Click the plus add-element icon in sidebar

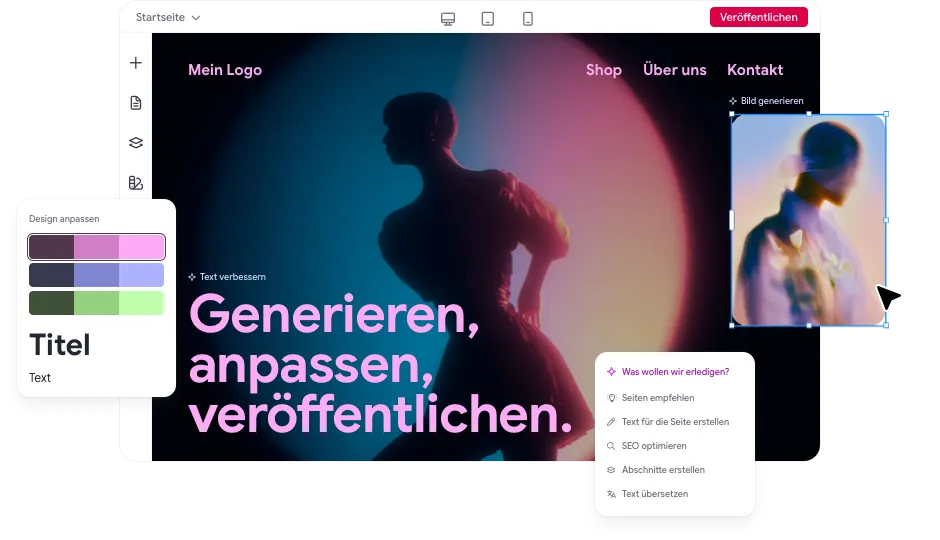[x=136, y=63]
